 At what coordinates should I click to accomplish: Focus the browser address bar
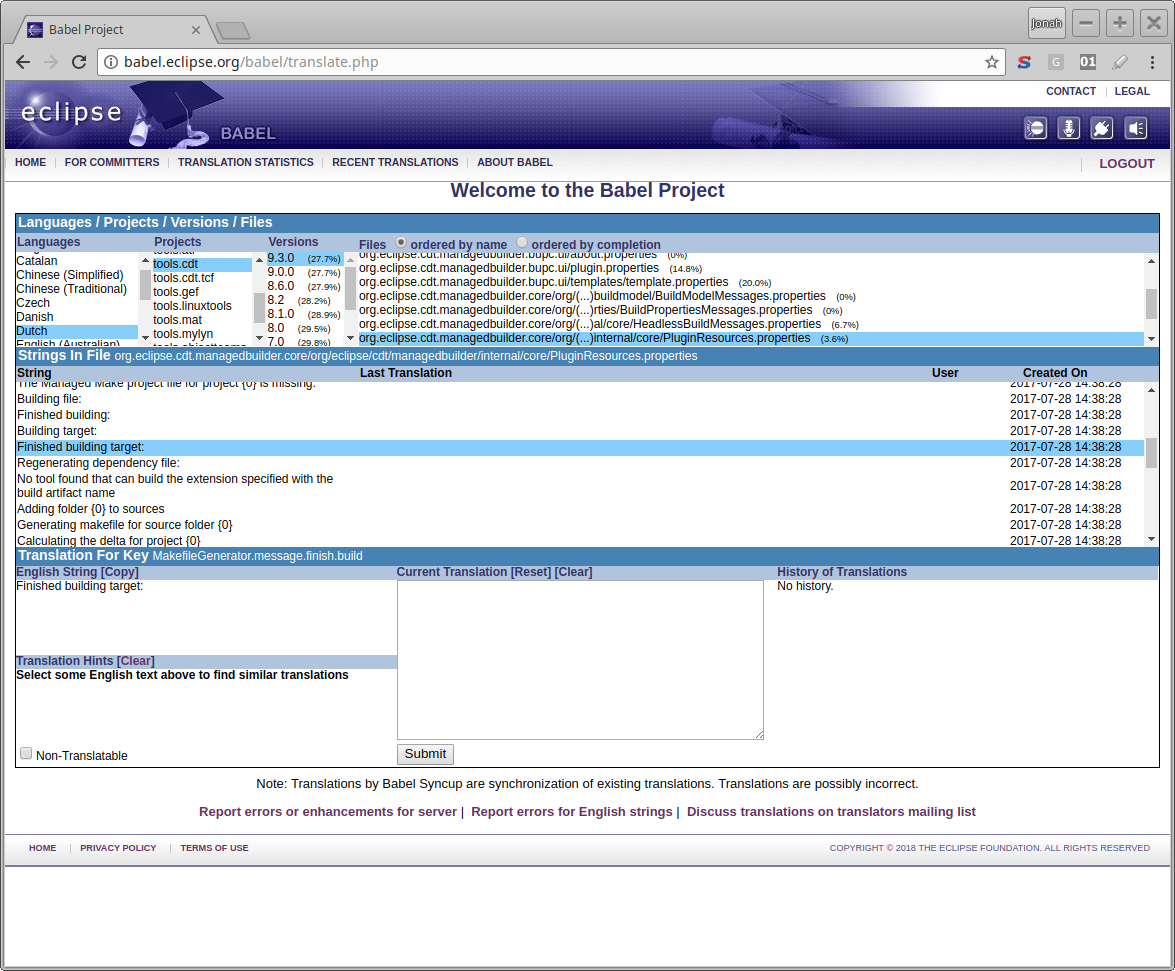551,62
